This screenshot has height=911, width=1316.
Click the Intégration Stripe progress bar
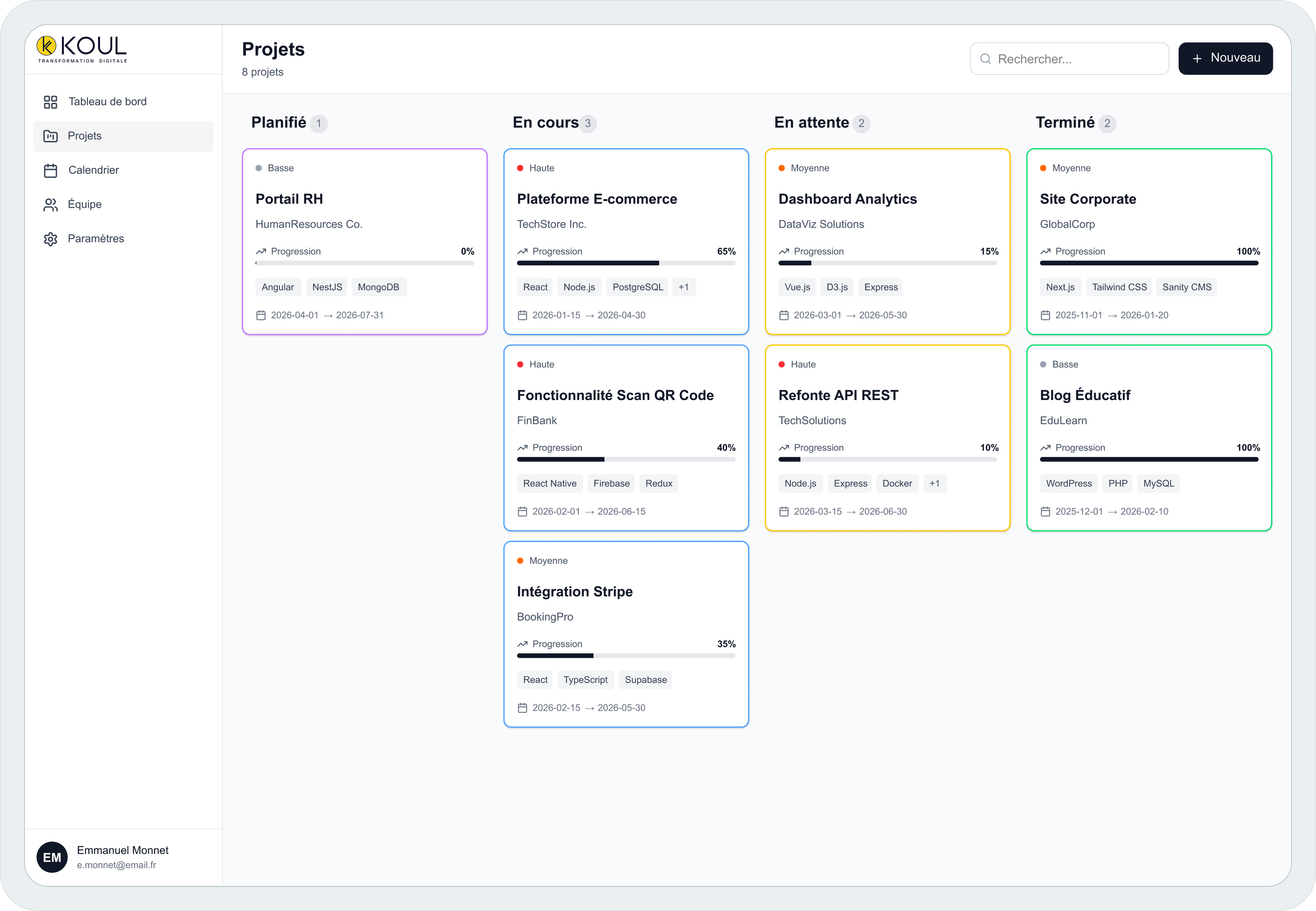626,656
